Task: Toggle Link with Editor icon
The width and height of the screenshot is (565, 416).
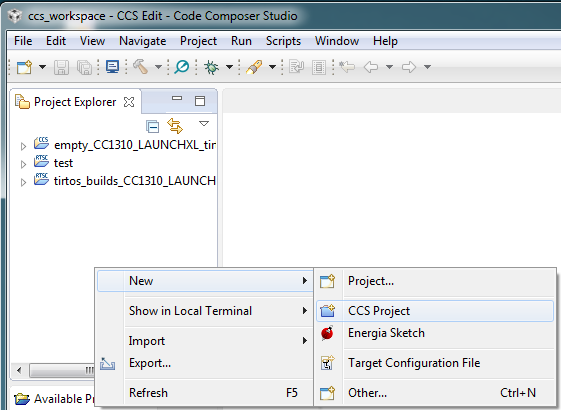Action: tap(175, 126)
